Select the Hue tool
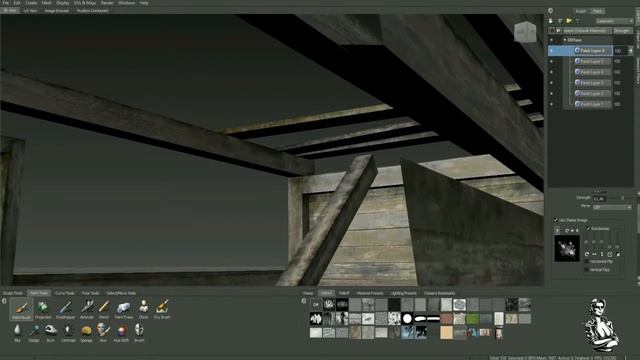640x360 pixels. 103,333
